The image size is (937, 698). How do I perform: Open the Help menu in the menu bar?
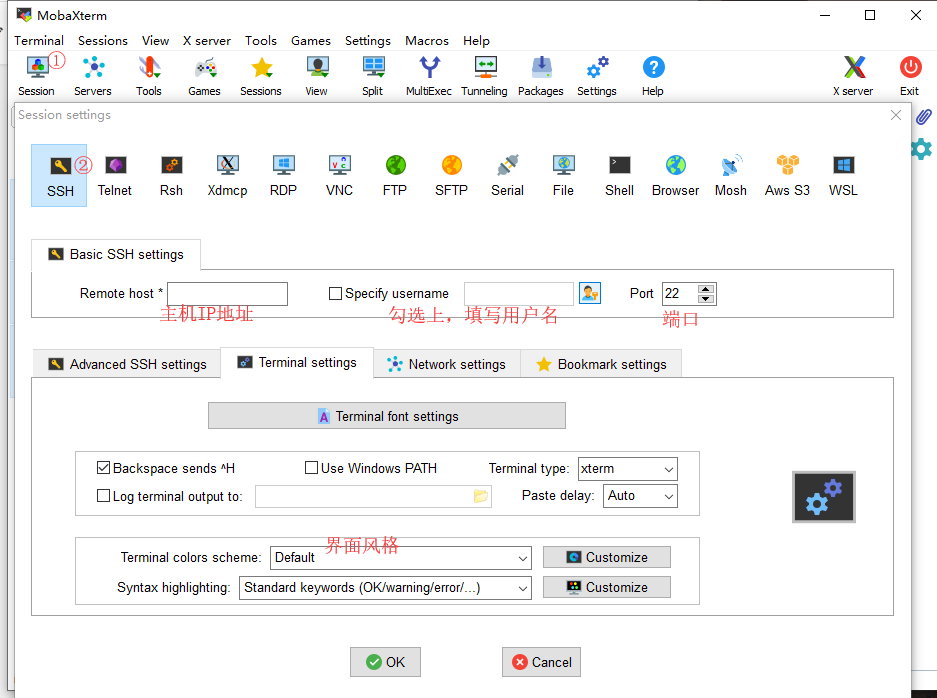point(476,41)
